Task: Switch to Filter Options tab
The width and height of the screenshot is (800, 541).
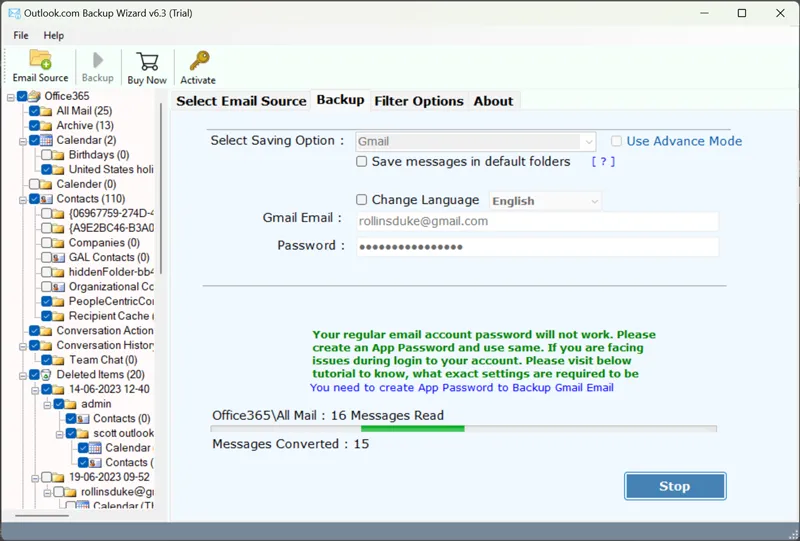Action: tap(419, 101)
